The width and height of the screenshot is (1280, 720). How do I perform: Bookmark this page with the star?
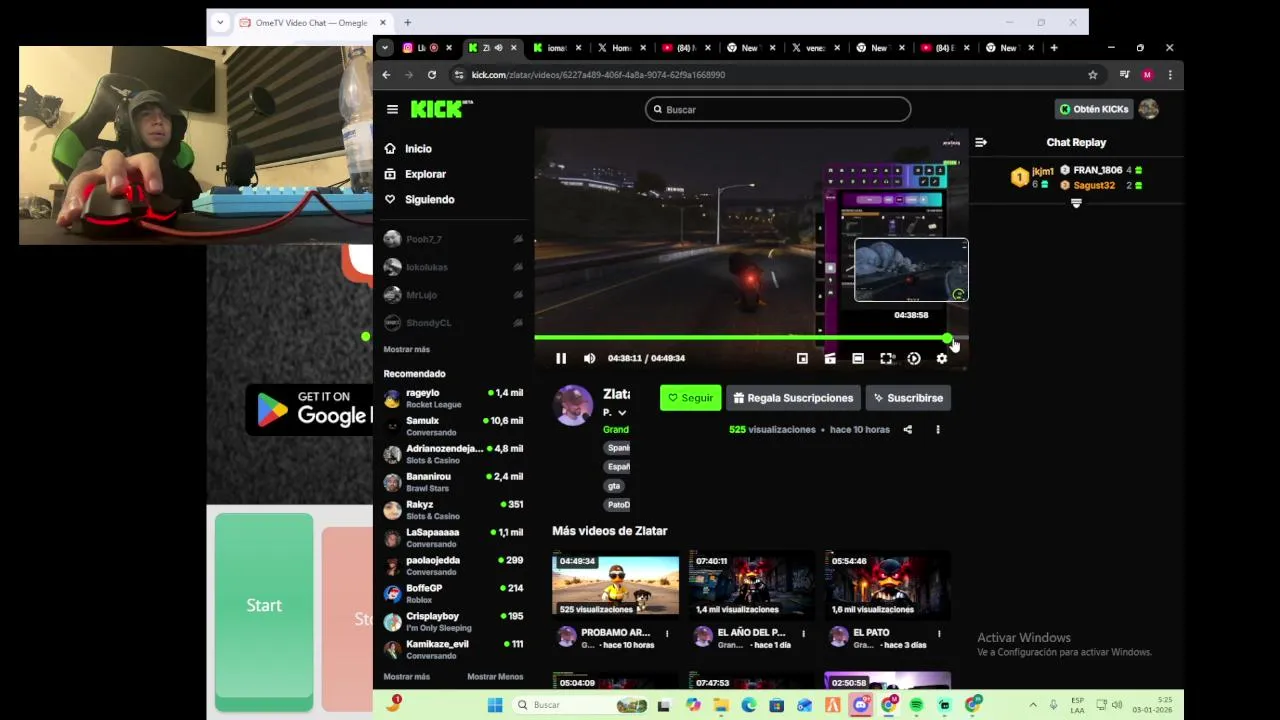[x=1092, y=75]
